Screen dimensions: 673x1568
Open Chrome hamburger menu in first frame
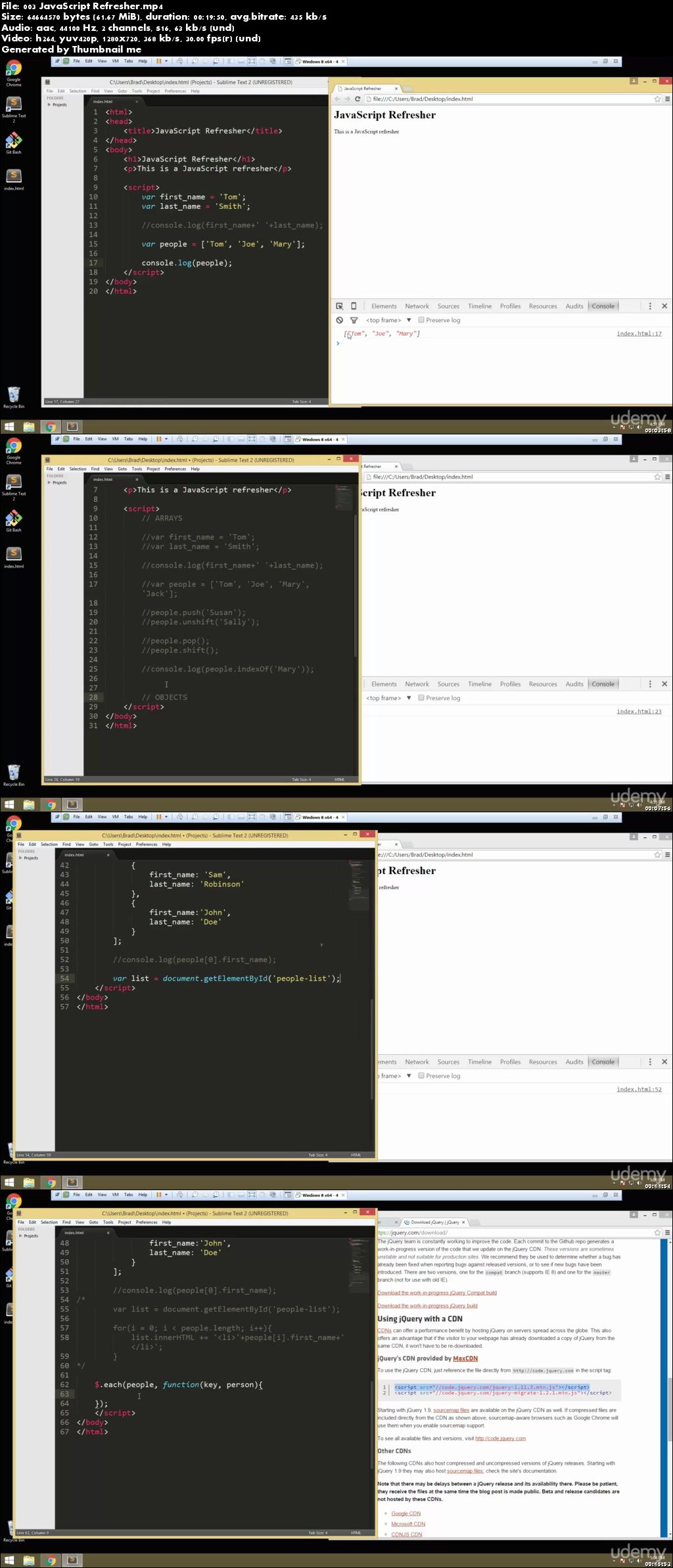[x=667, y=99]
